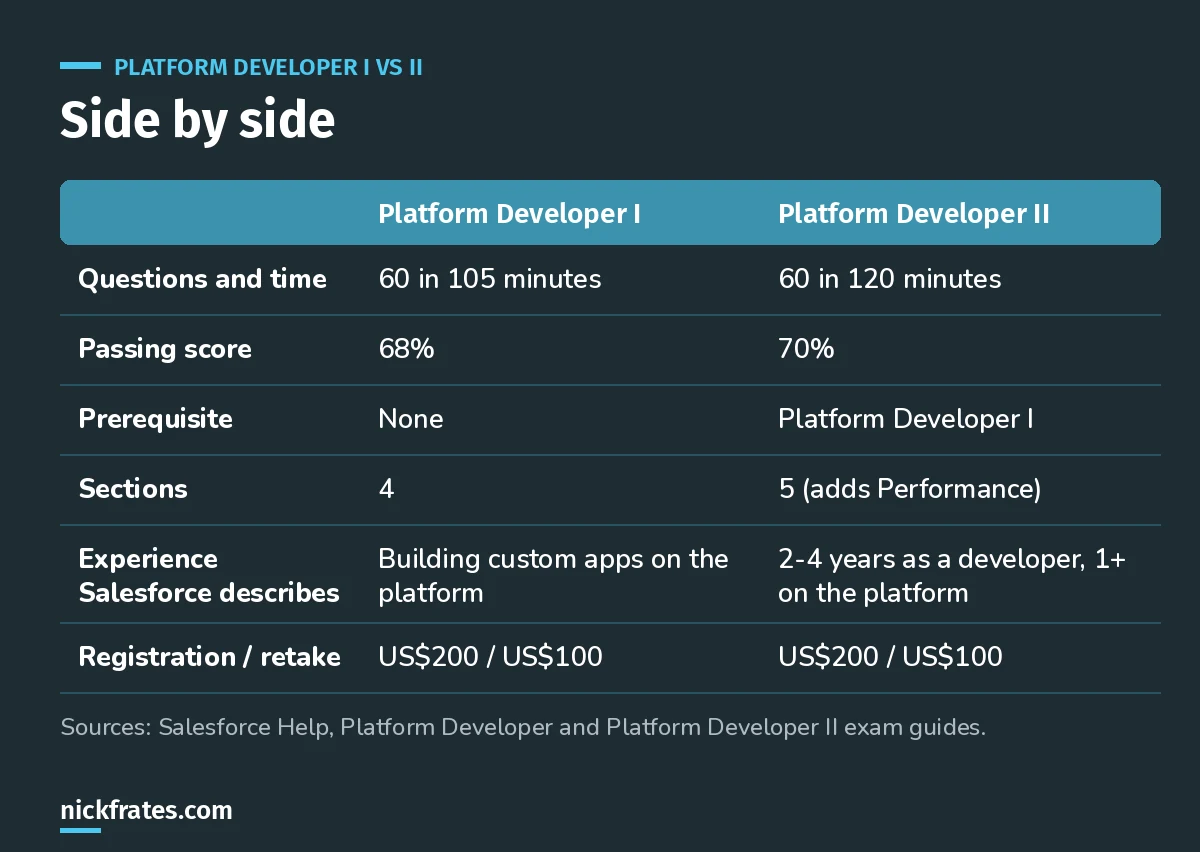The width and height of the screenshot is (1200, 852).
Task: Click the 'Platform Developer I' prerequisite cell
Action: [906, 418]
